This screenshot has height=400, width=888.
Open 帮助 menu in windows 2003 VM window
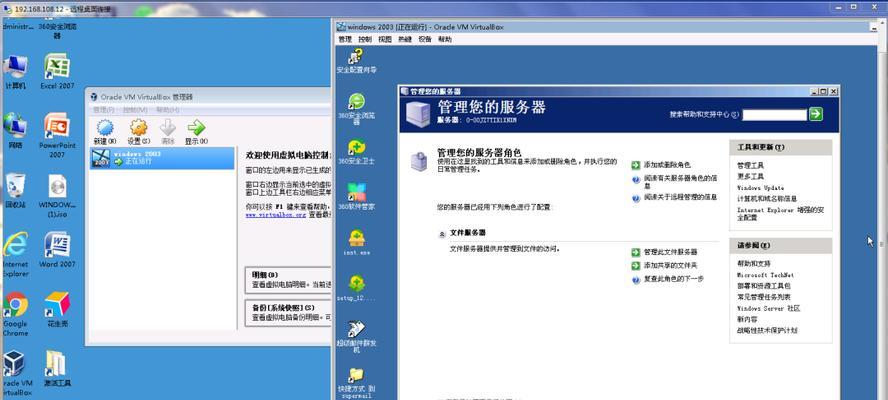click(x=445, y=39)
